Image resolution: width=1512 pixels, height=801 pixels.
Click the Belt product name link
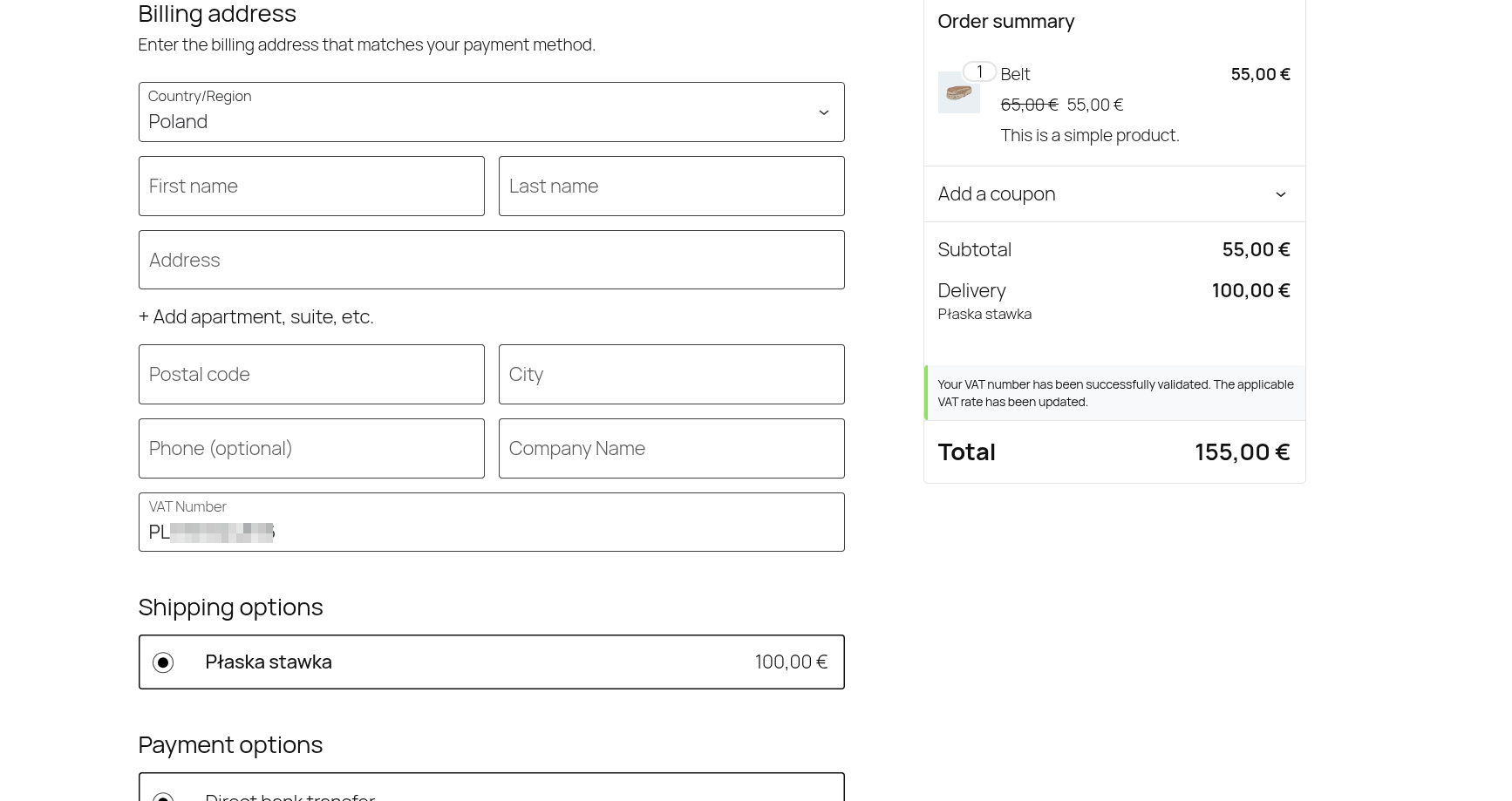coord(1015,74)
